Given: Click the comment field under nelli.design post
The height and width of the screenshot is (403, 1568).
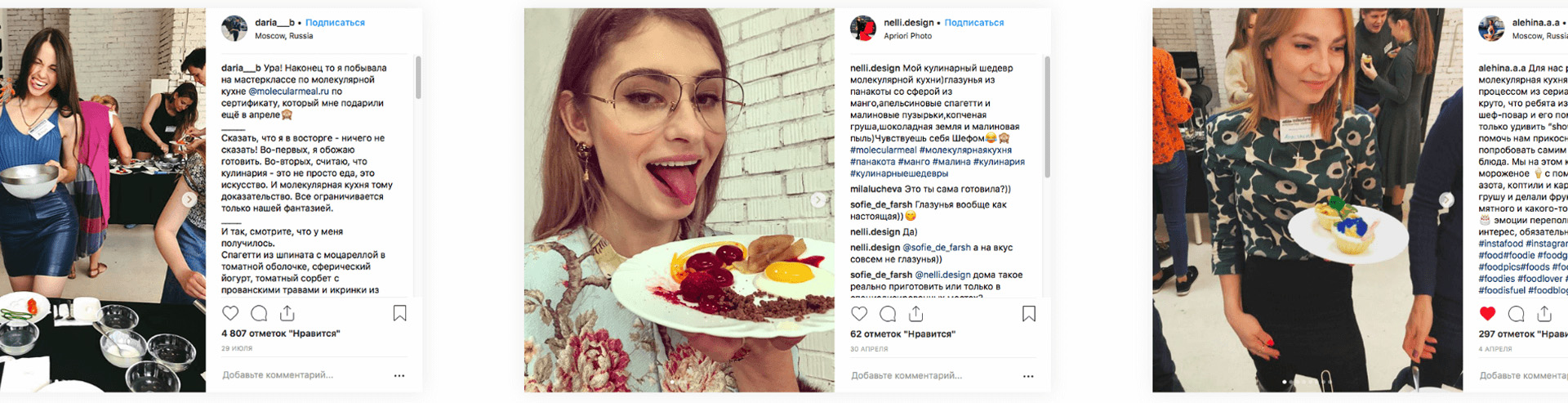Looking at the screenshot, I should click(931, 376).
